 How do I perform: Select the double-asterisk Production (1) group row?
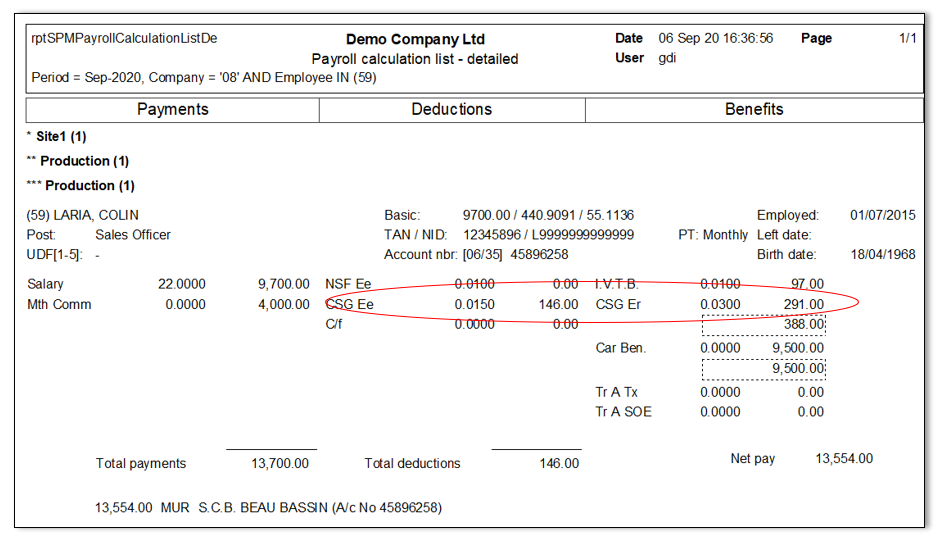point(77,161)
